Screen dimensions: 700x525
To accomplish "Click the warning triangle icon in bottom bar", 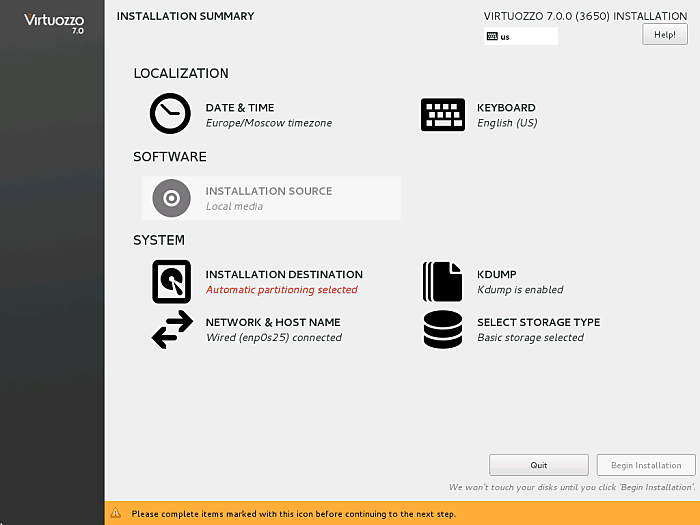I will 117,514.
